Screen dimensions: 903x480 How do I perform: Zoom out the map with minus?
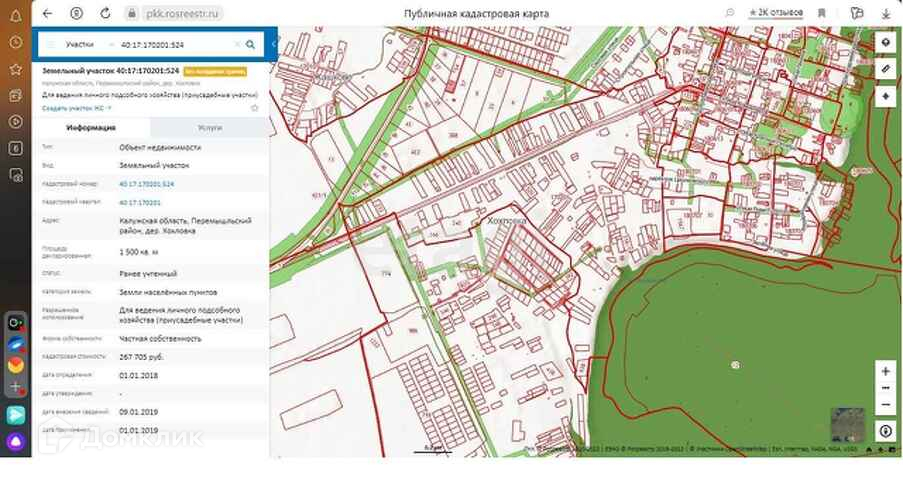886,405
